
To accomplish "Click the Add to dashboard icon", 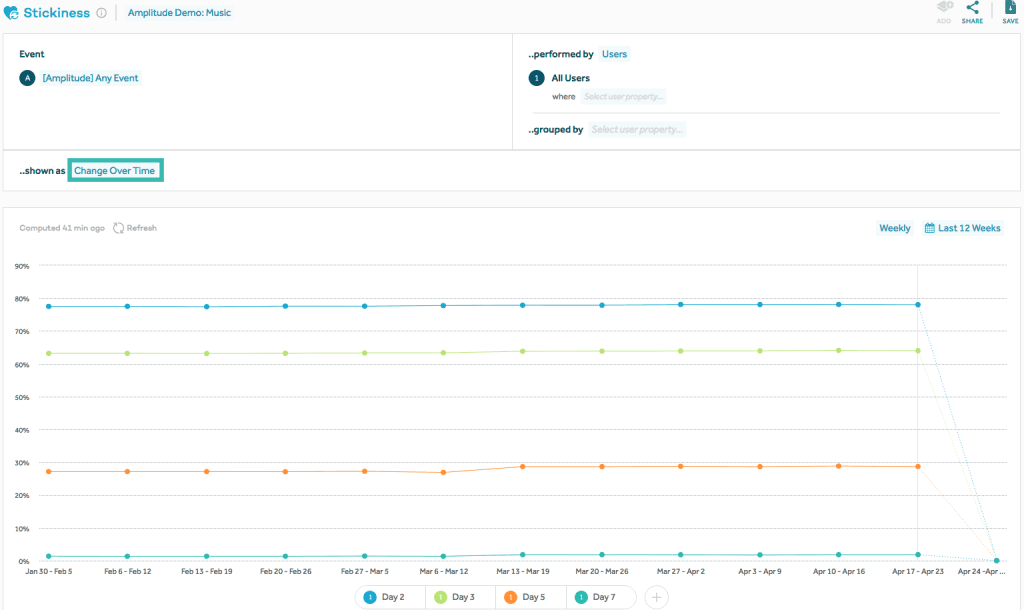I will [x=943, y=8].
